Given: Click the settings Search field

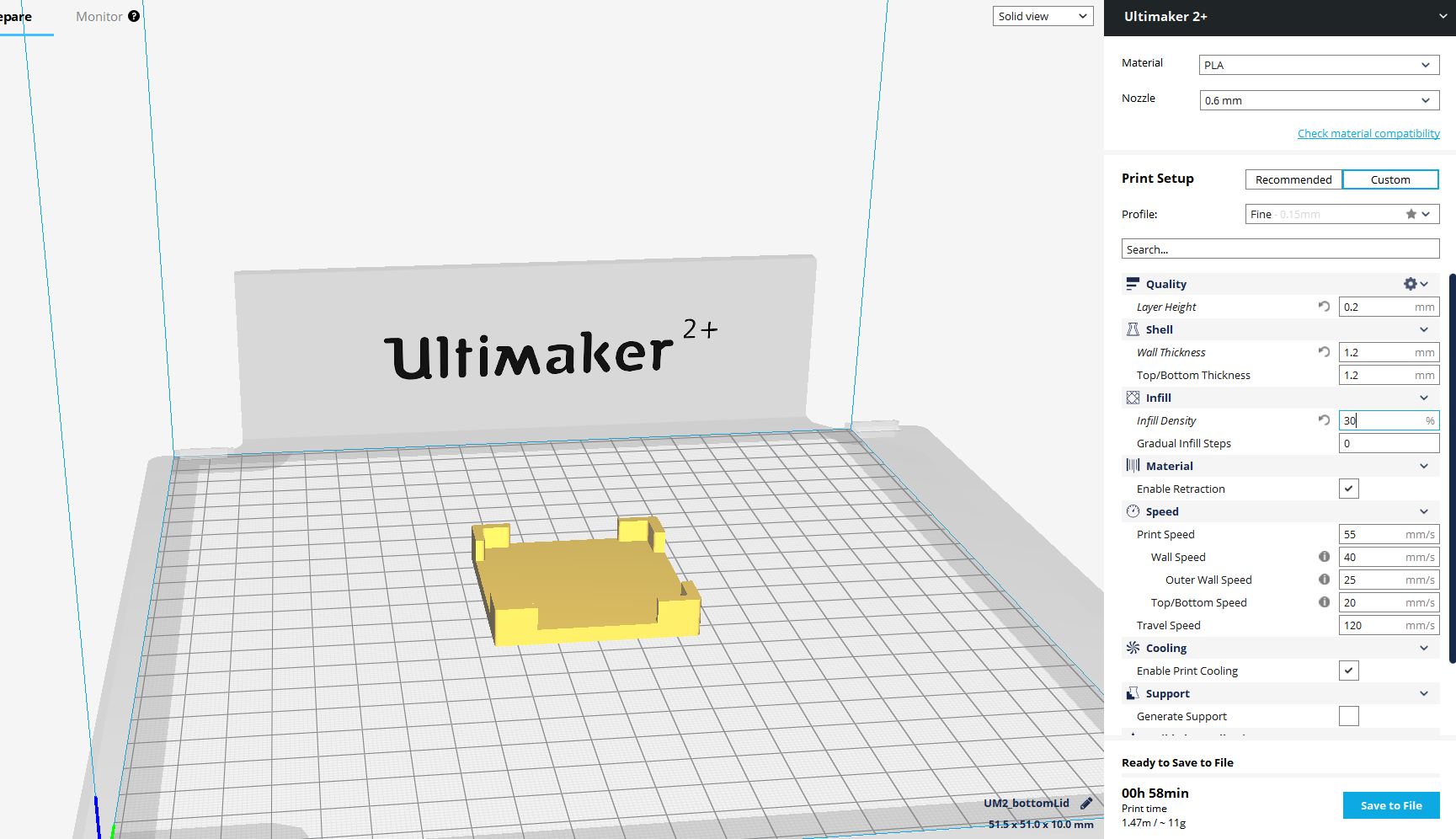Looking at the screenshot, I should coord(1280,249).
